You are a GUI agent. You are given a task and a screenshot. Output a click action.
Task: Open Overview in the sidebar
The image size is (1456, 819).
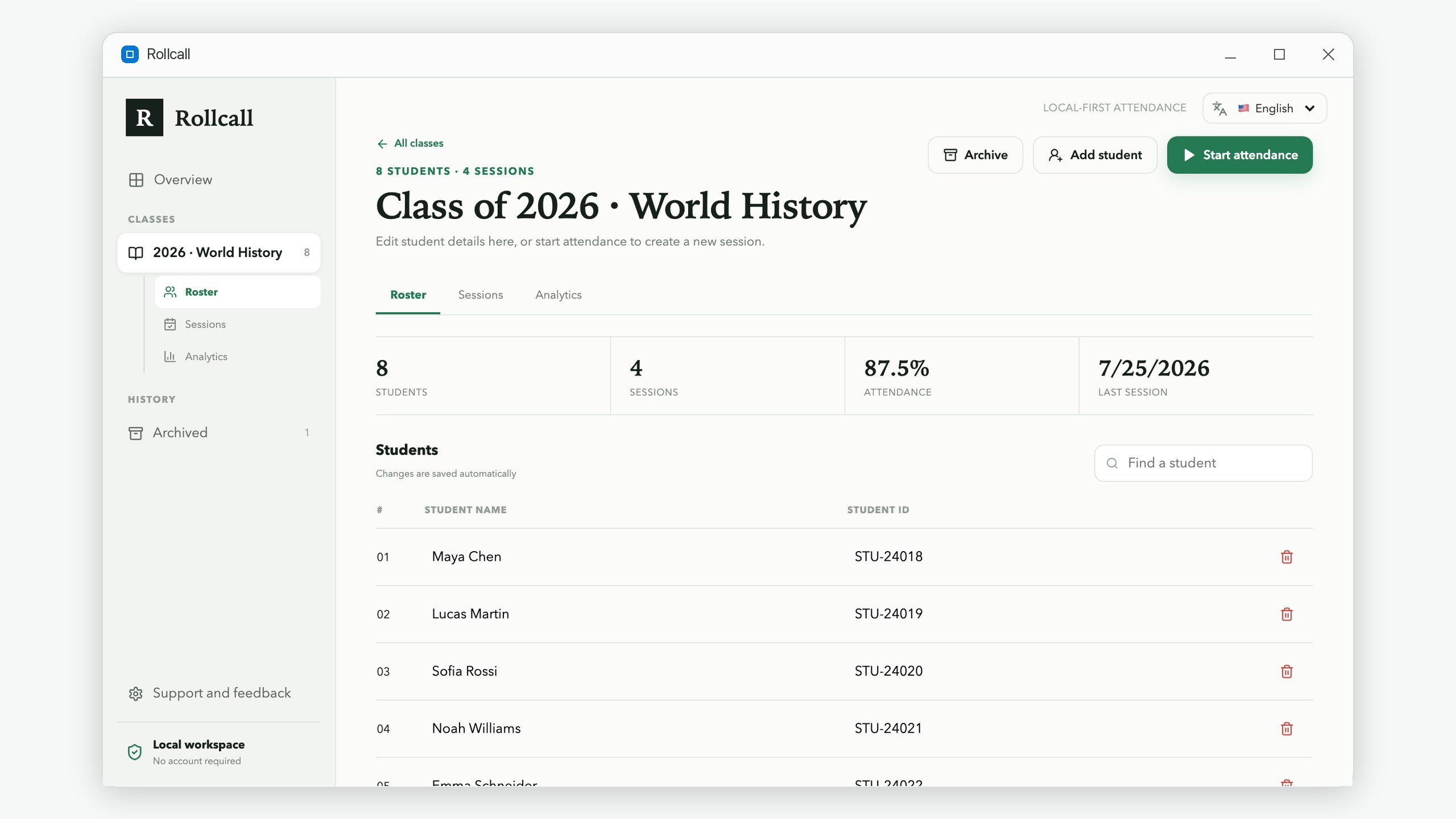coord(219,180)
